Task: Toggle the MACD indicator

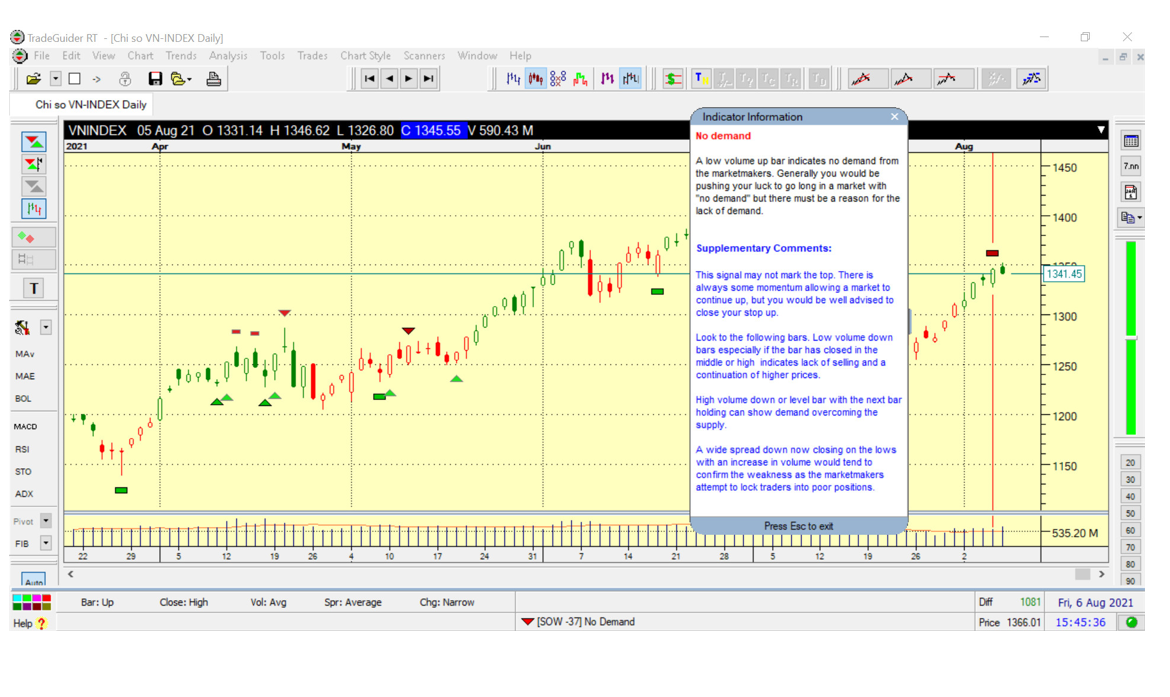Action: [x=25, y=427]
